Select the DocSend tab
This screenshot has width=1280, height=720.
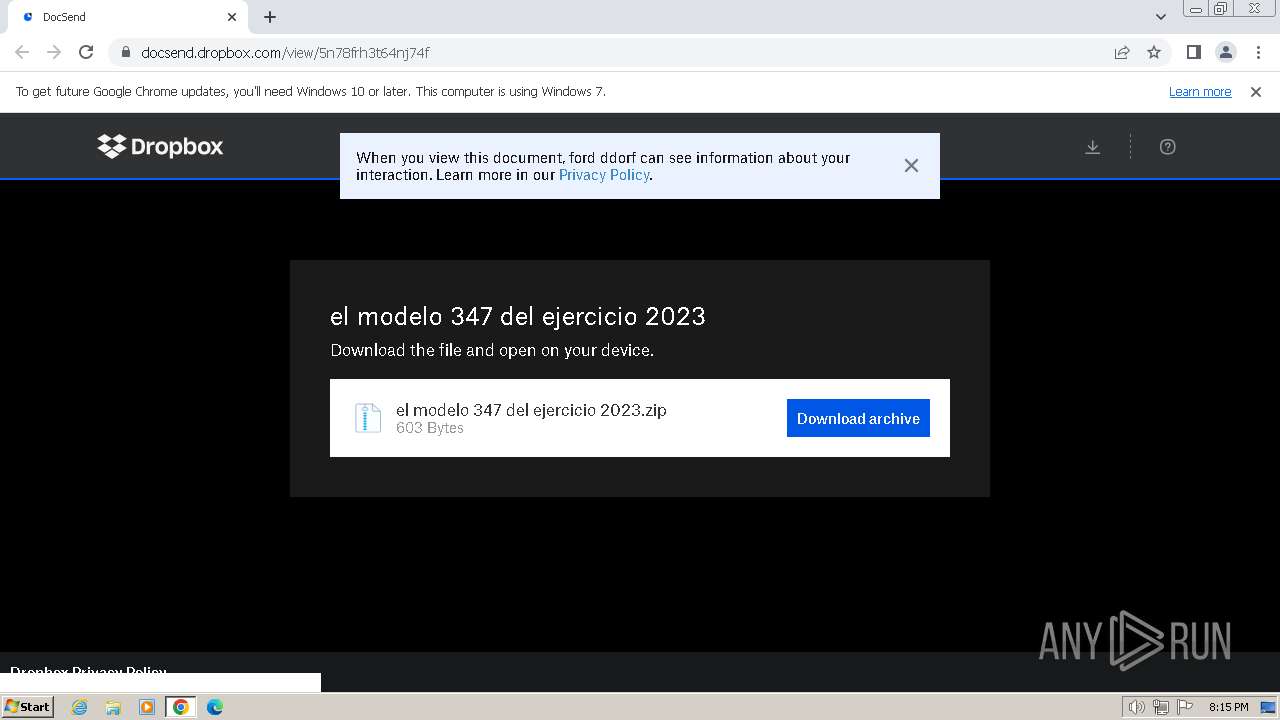point(125,17)
